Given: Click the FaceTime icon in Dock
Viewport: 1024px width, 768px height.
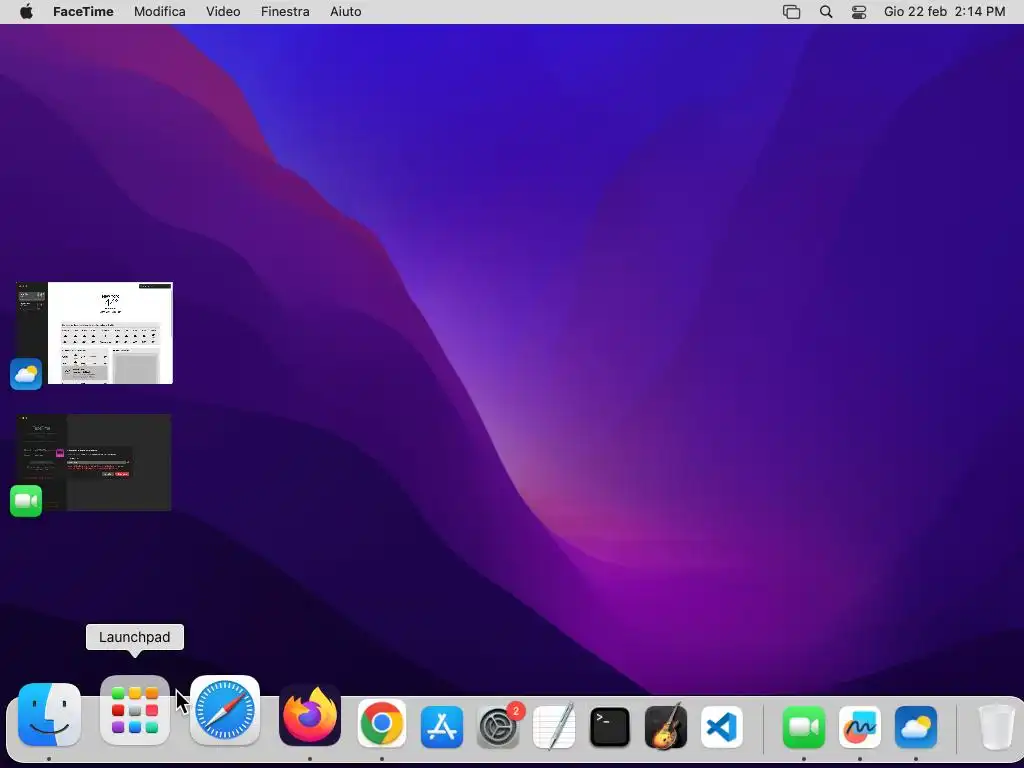Looking at the screenshot, I should tap(803, 727).
